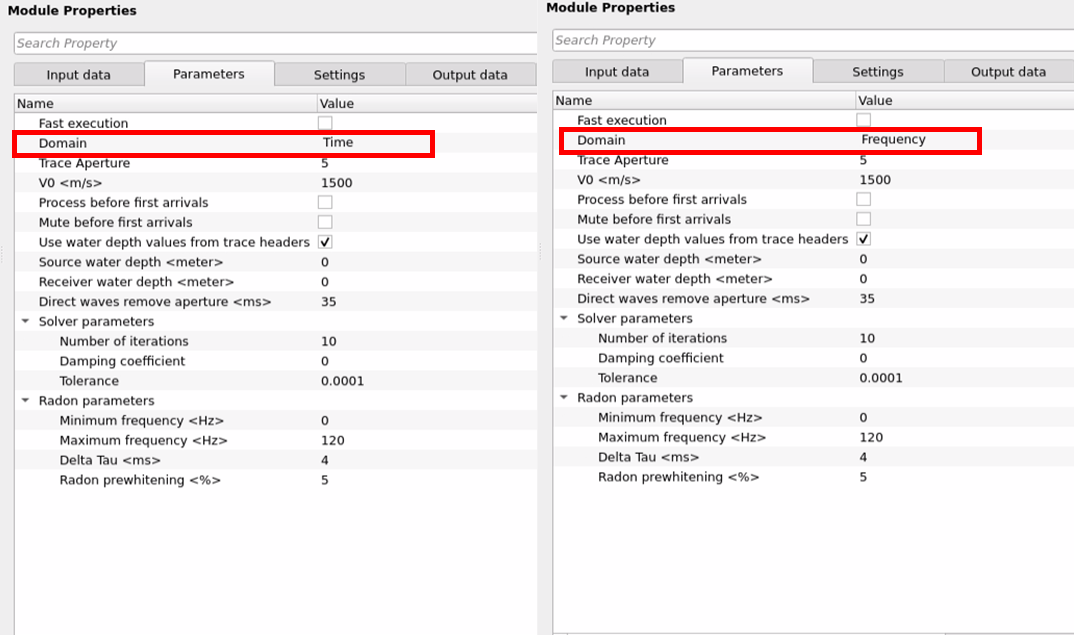Toggle Process before first arrivals in left panel
Viewport: 1074px width, 635px height.
(325, 202)
